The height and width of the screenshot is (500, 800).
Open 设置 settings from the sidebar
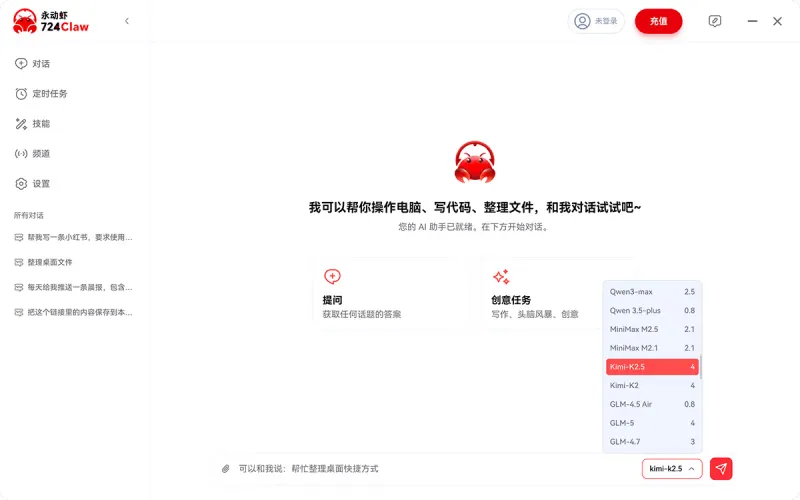33,184
